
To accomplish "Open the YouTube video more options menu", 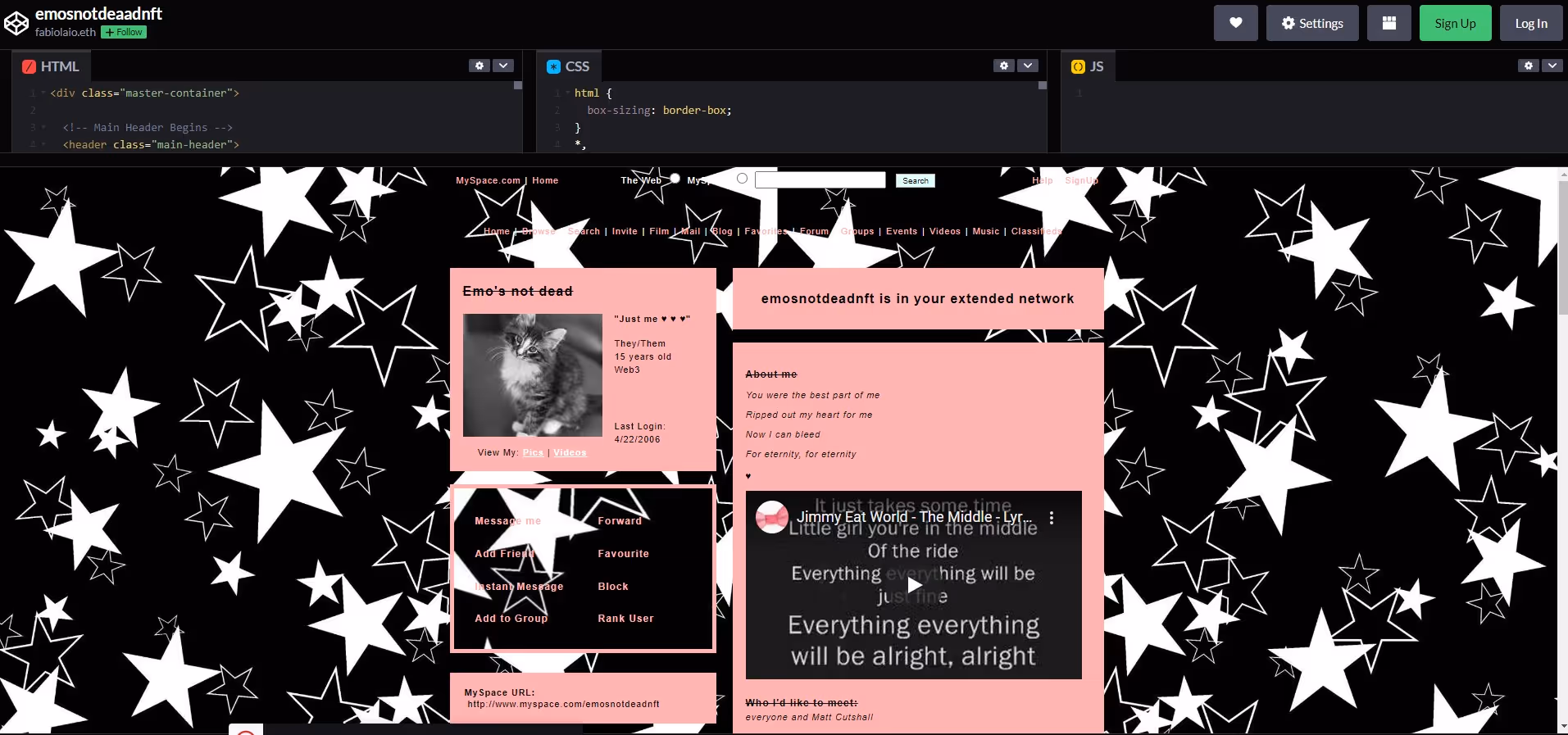I will point(1052,518).
